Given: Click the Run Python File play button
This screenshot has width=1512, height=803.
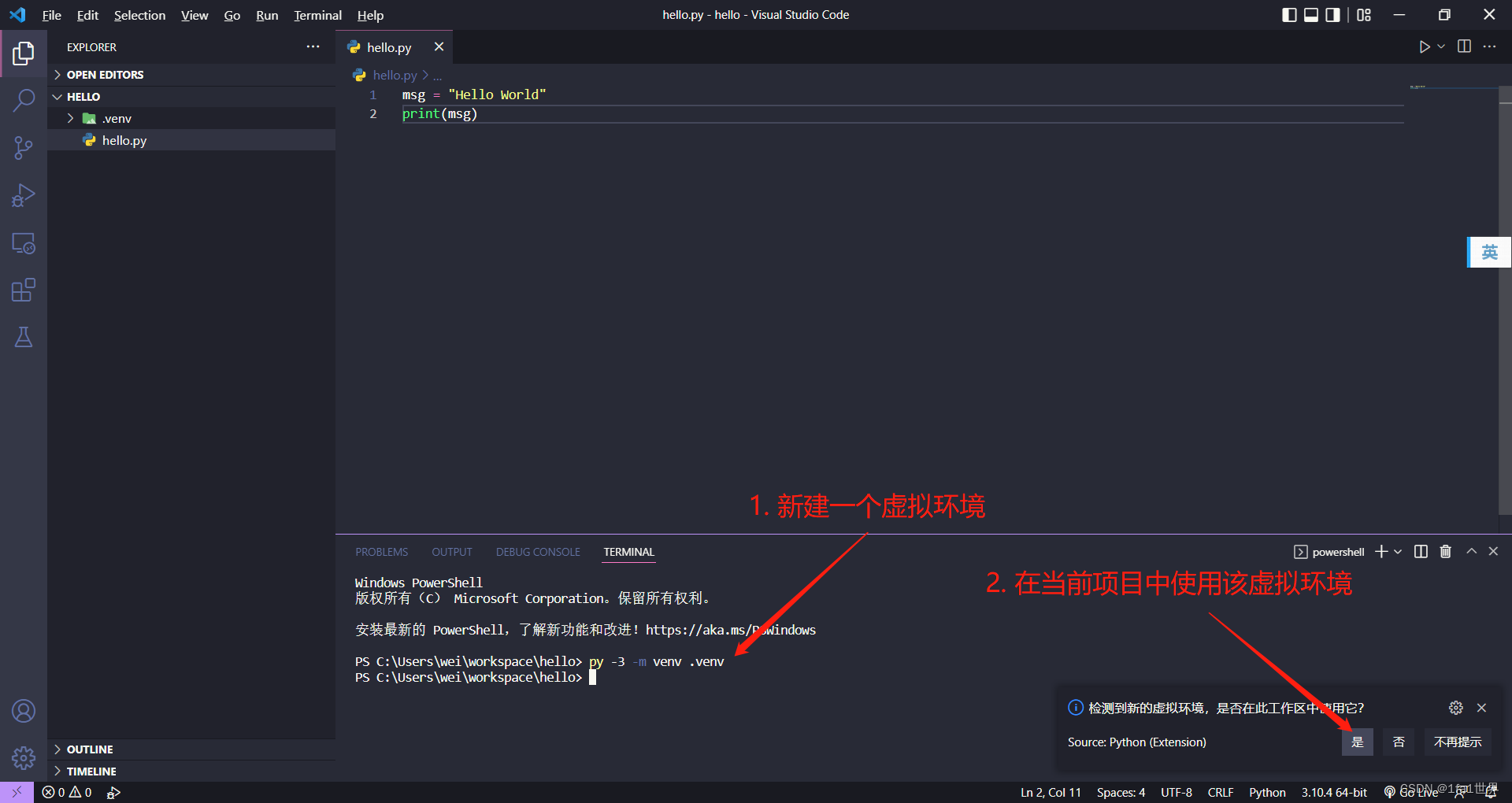Looking at the screenshot, I should click(x=1424, y=47).
